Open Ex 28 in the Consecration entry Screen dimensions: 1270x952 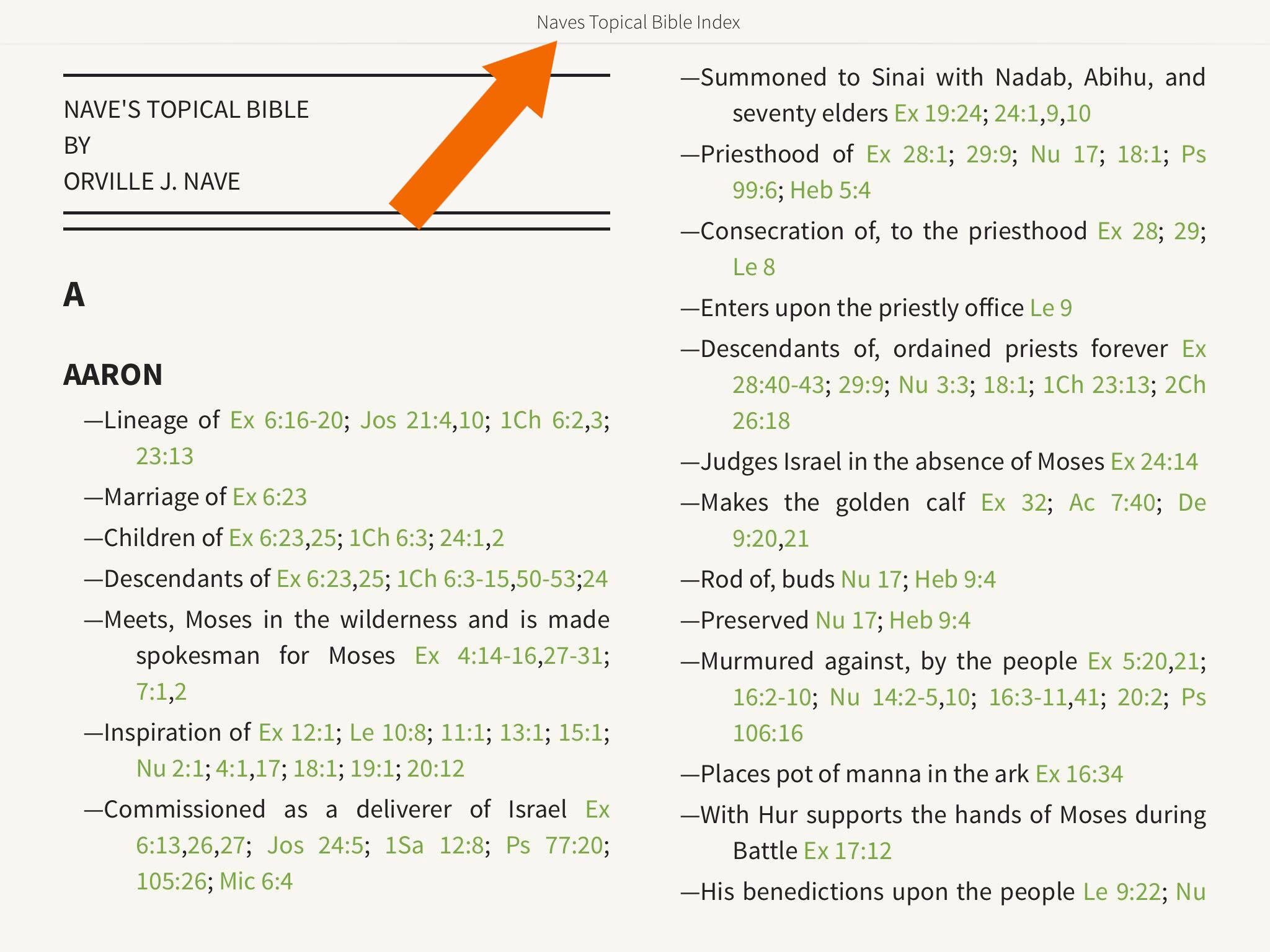1127,232
